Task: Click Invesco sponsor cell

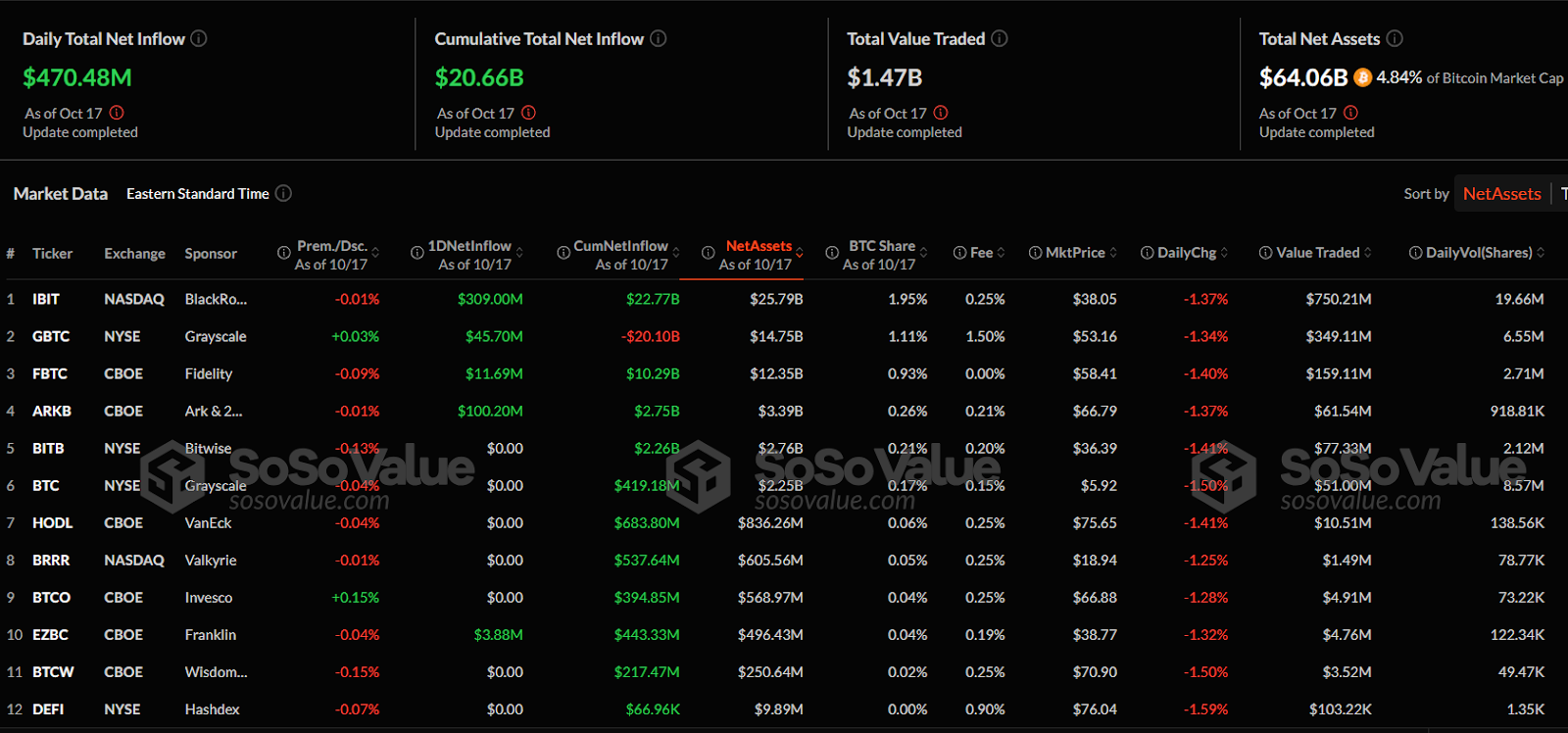Action: 209,597
